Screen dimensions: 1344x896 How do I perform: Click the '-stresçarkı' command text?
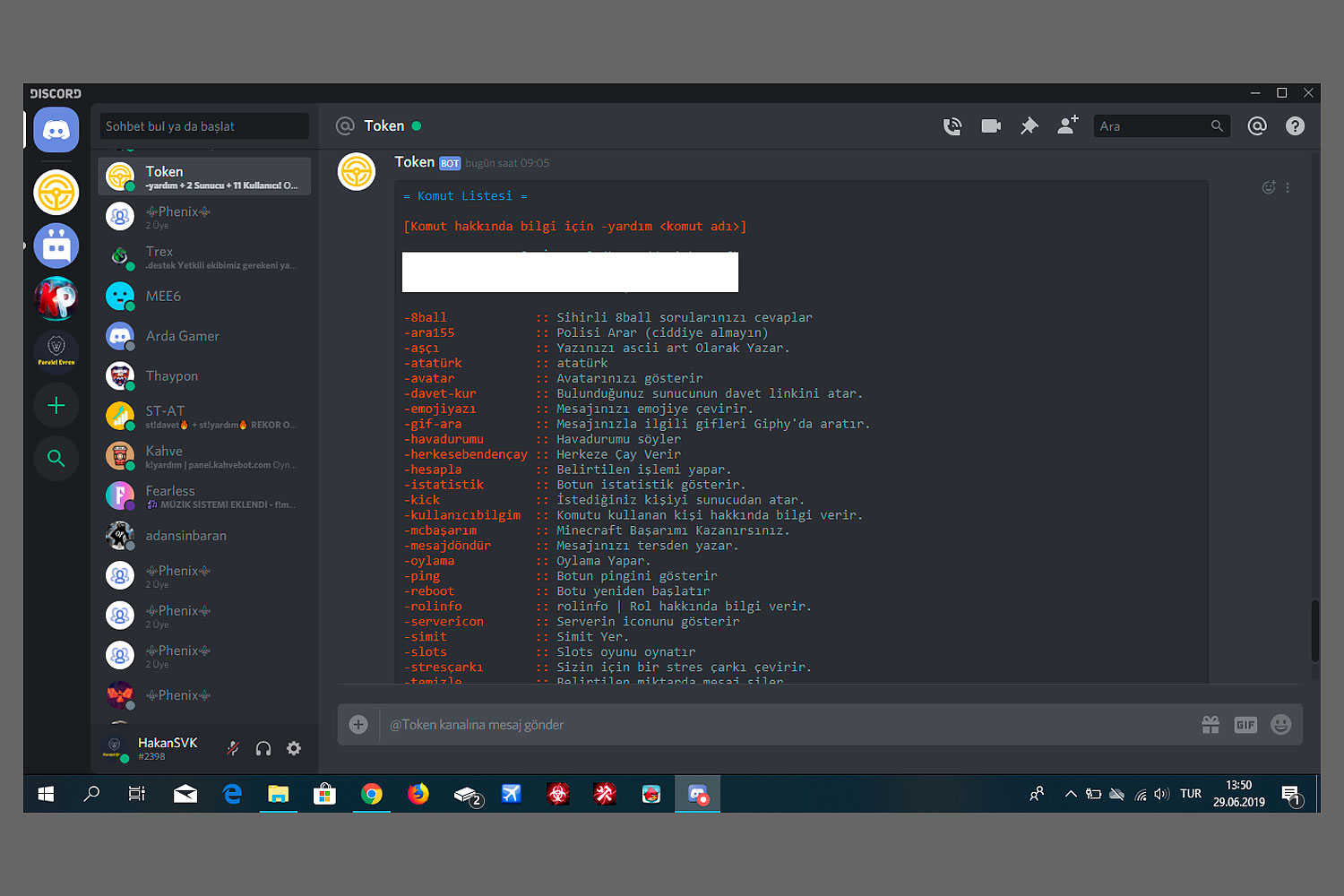444,668
